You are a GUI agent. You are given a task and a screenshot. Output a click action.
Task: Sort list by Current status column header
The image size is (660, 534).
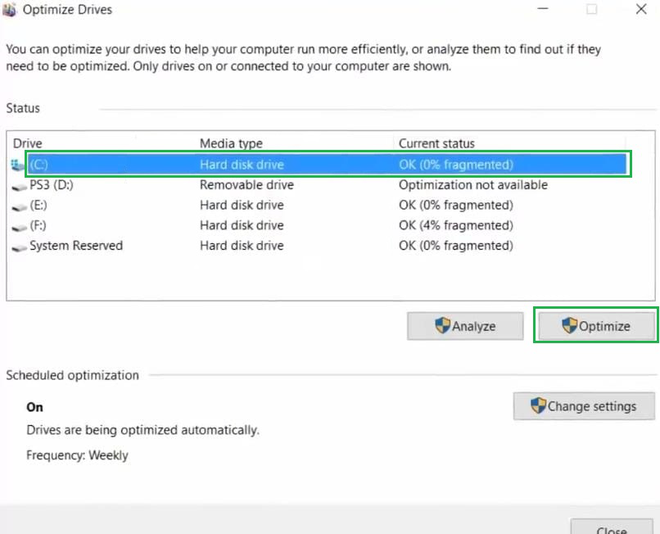(x=436, y=144)
